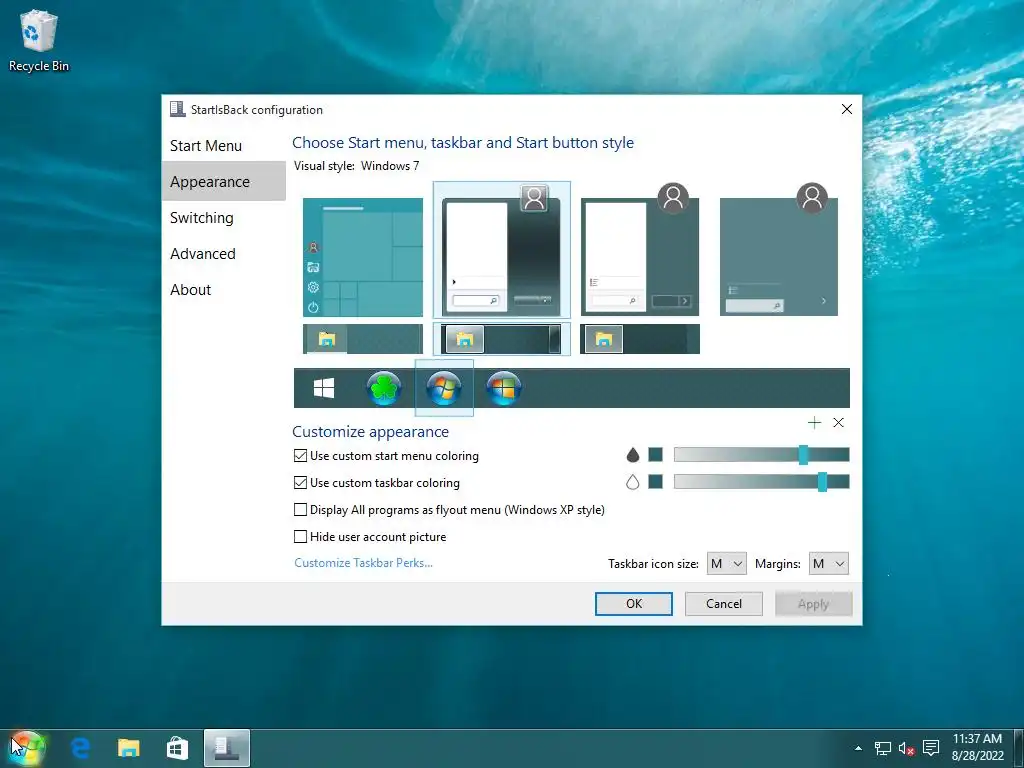Enable Display All programs as flyout menu
Viewport: 1024px width, 768px height.
pos(300,509)
